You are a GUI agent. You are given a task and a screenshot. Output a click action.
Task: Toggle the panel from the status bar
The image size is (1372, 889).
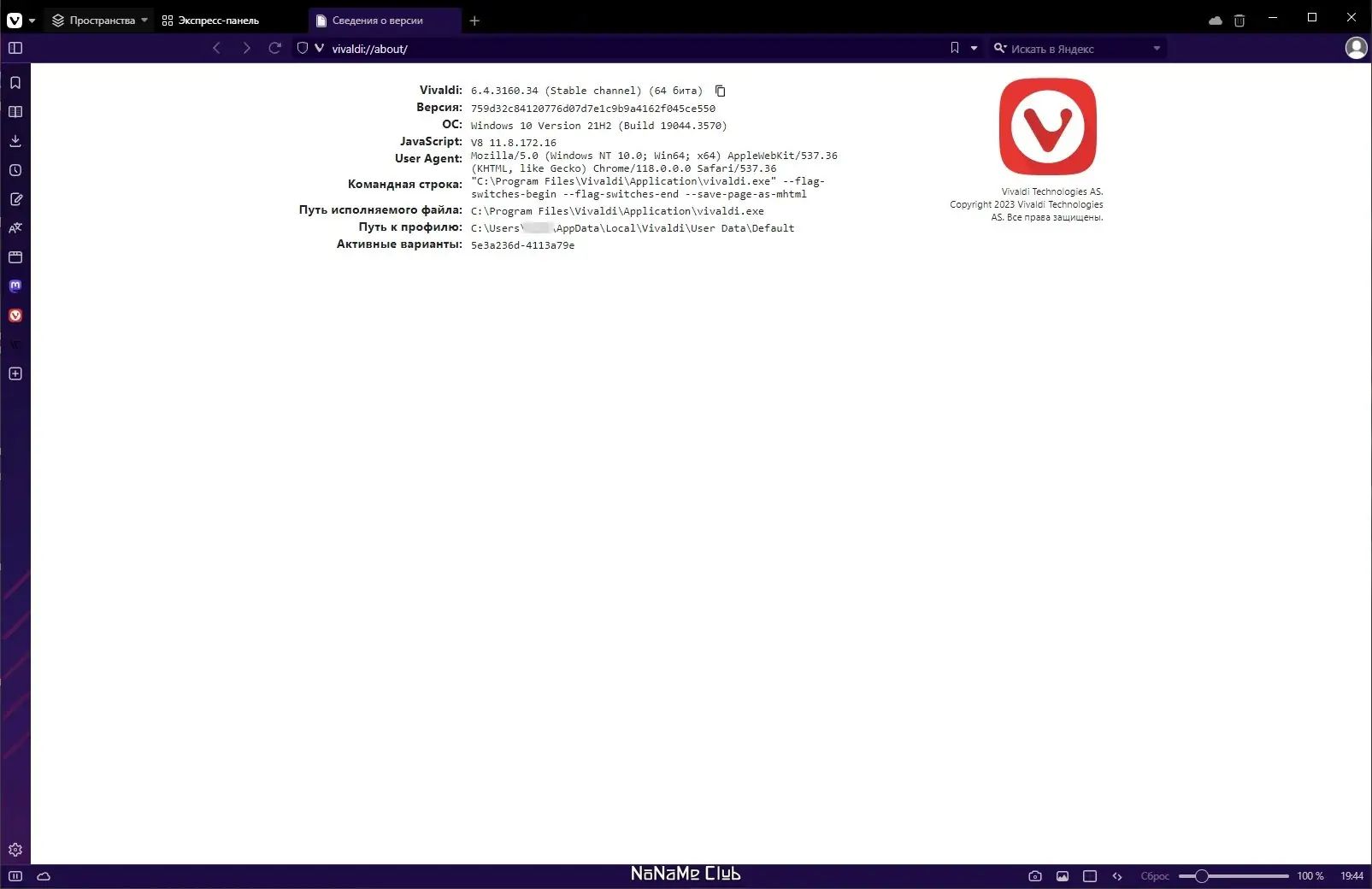click(x=15, y=876)
